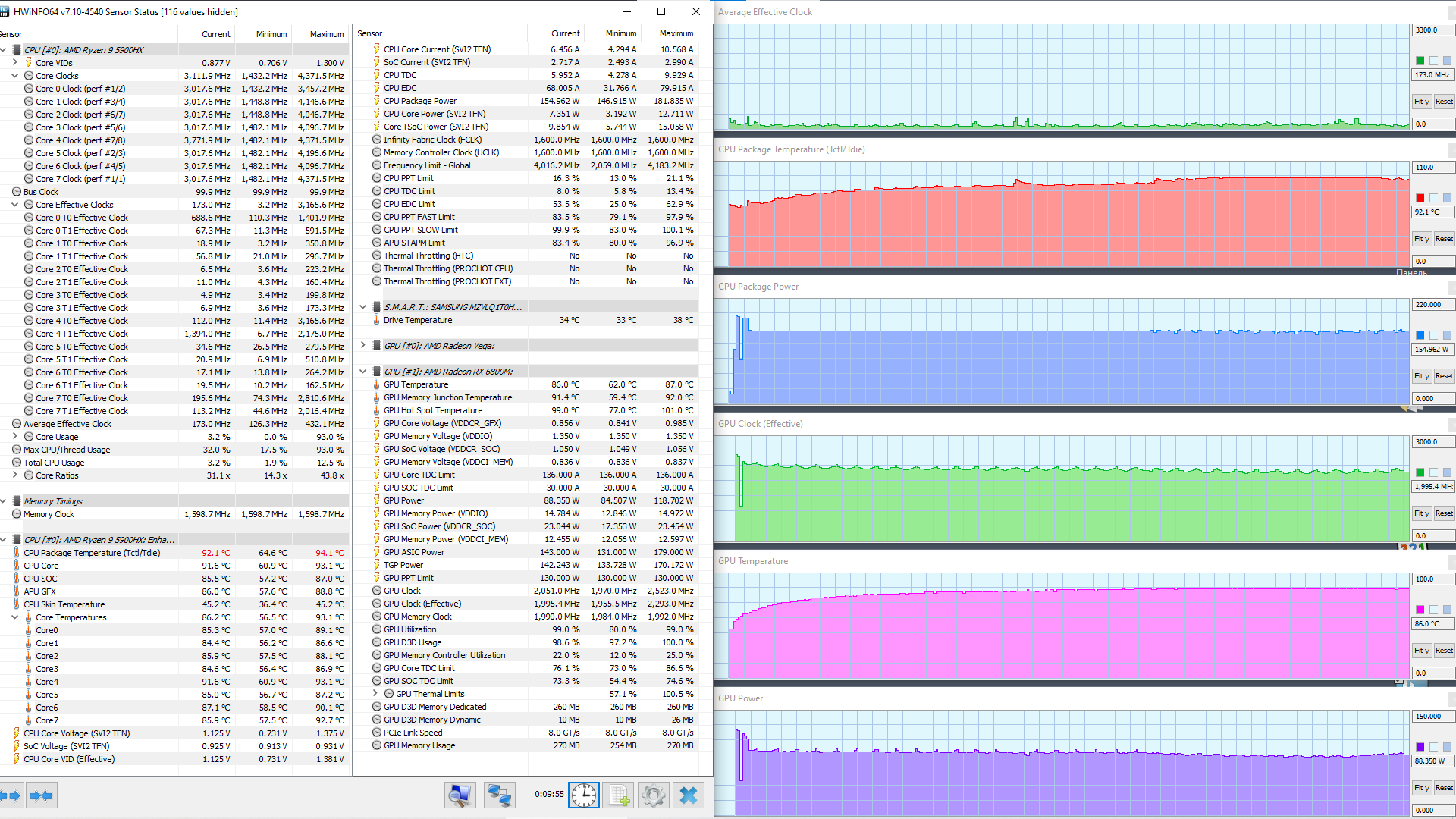The width and height of the screenshot is (1456, 819).
Task: Click the 220.000 max value field on the CPU Package Power graph
Action: pos(1431,305)
